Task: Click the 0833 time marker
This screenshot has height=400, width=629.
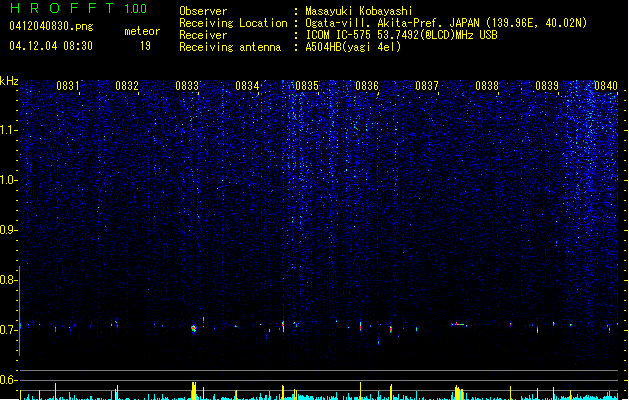Action: coord(187,86)
